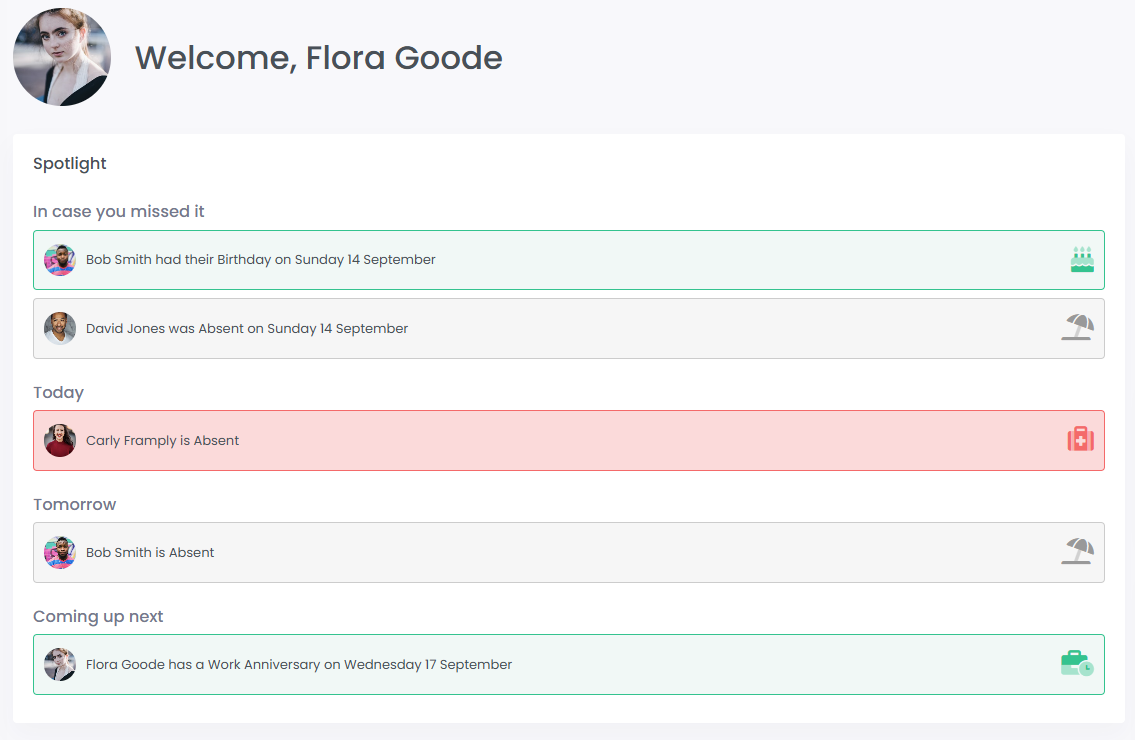The image size is (1135, 740).
Task: Click the birthday cake icon on Bob Smith's card
Action: click(x=1080, y=259)
